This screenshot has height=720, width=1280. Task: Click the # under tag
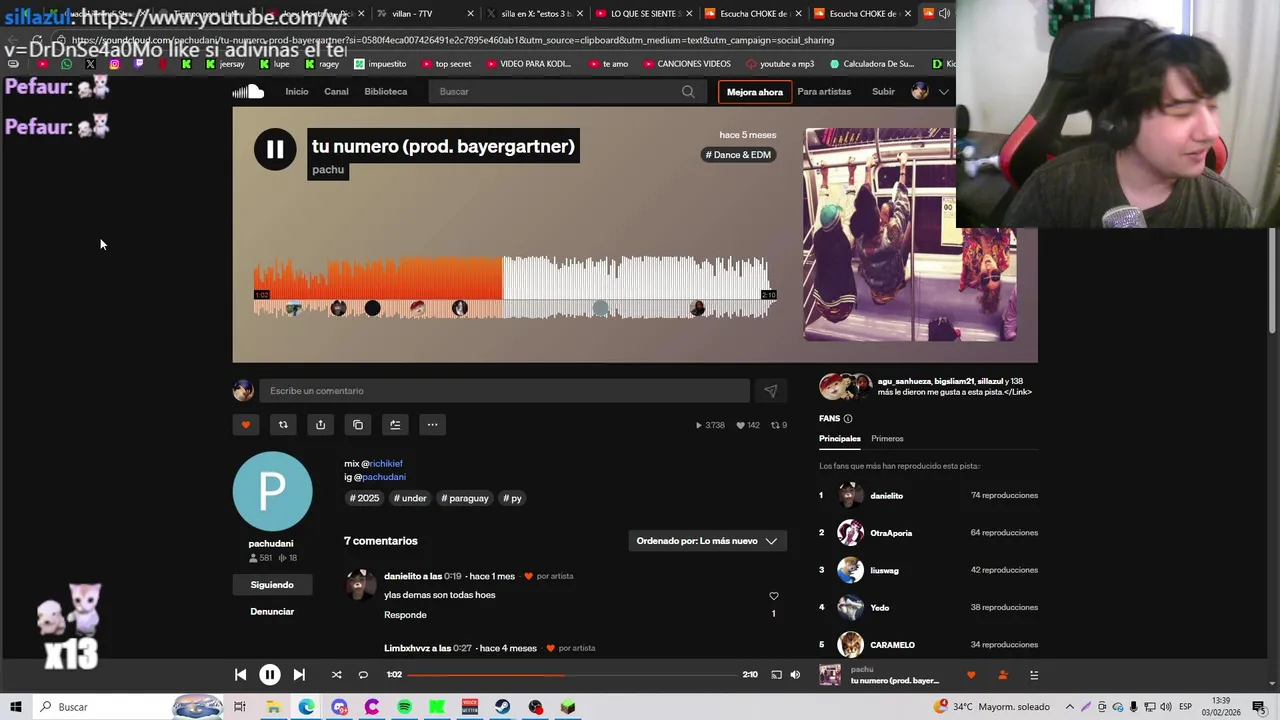pyautogui.click(x=410, y=498)
